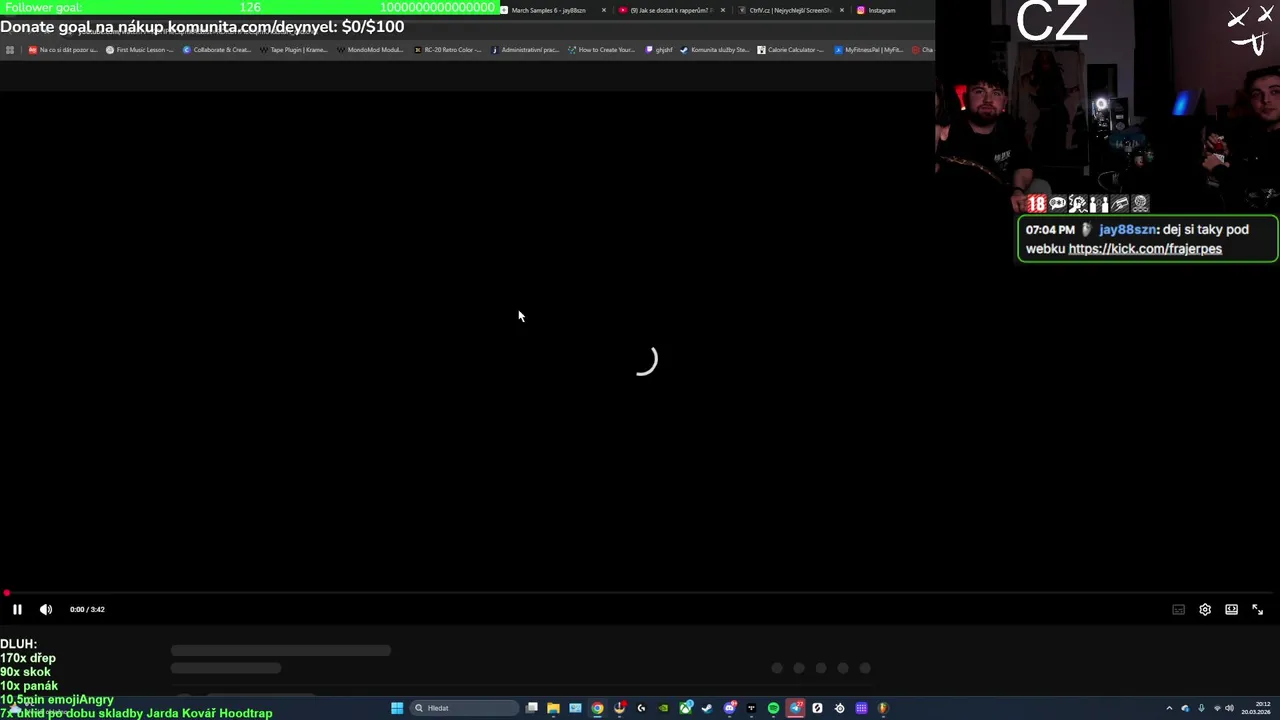Viewport: 1280px width, 720px height.
Task: Open File Explorer from taskbar
Action: click(x=553, y=708)
